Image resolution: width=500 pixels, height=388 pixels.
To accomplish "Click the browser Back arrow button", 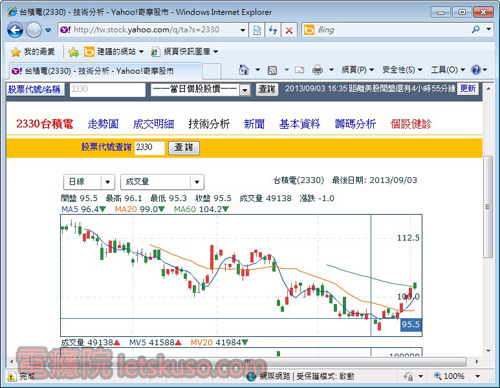I will [x=15, y=30].
